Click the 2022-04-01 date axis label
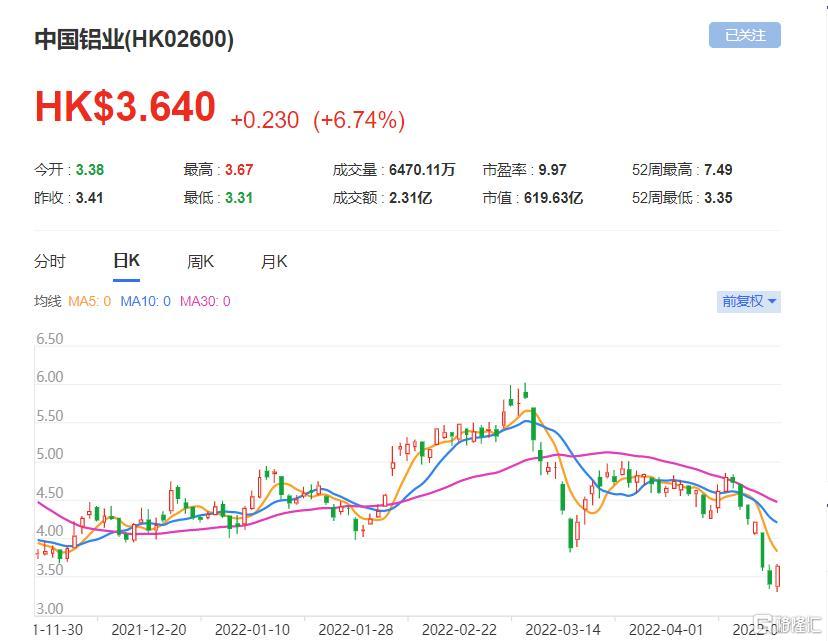828x641 pixels. (666, 630)
